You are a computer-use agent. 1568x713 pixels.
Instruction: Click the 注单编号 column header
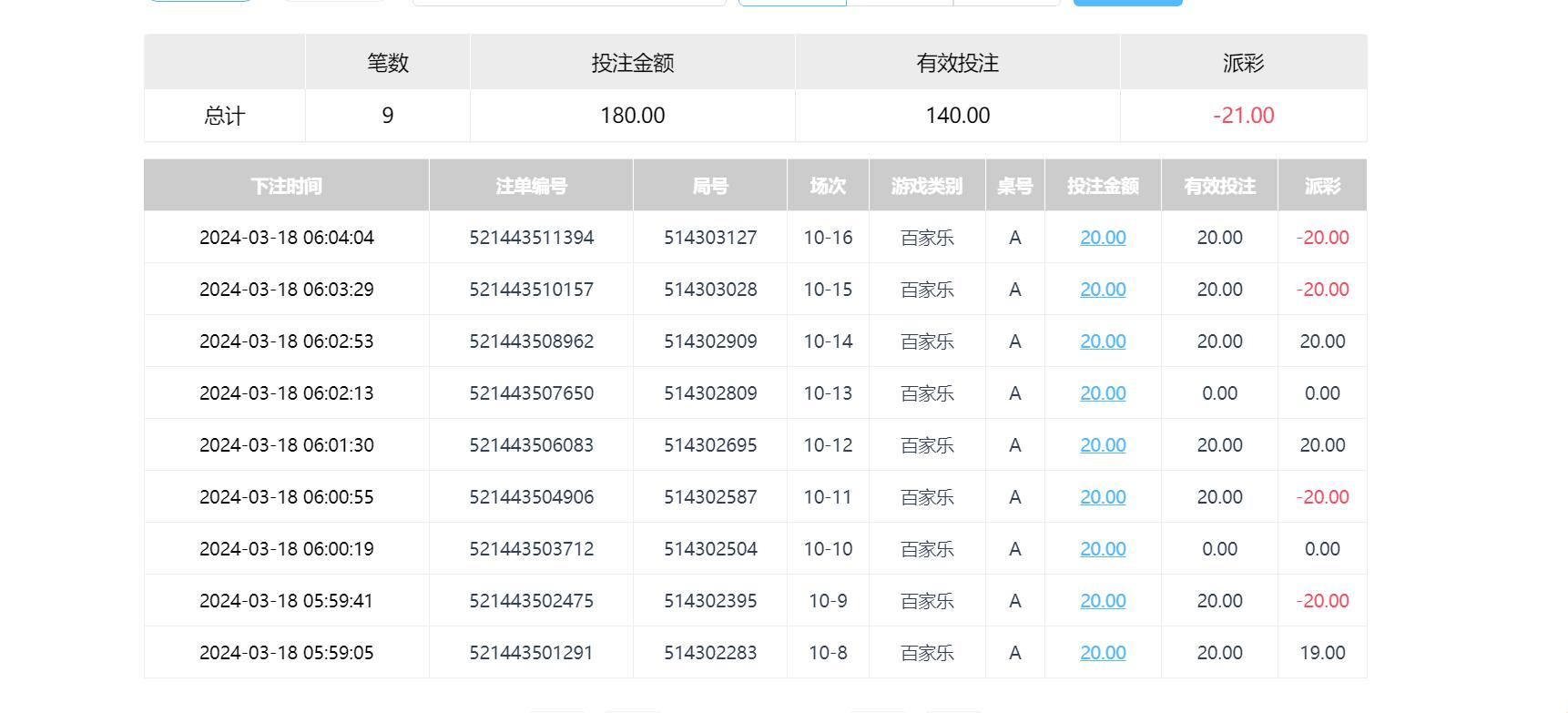pyautogui.click(x=531, y=186)
